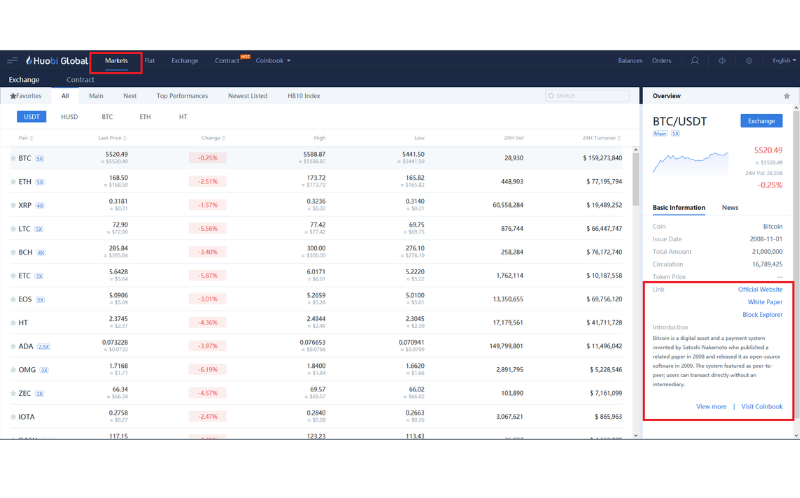Viewport: 800px width, 498px height.
Task: Click the page scrollbar down arrow
Action: [796, 435]
